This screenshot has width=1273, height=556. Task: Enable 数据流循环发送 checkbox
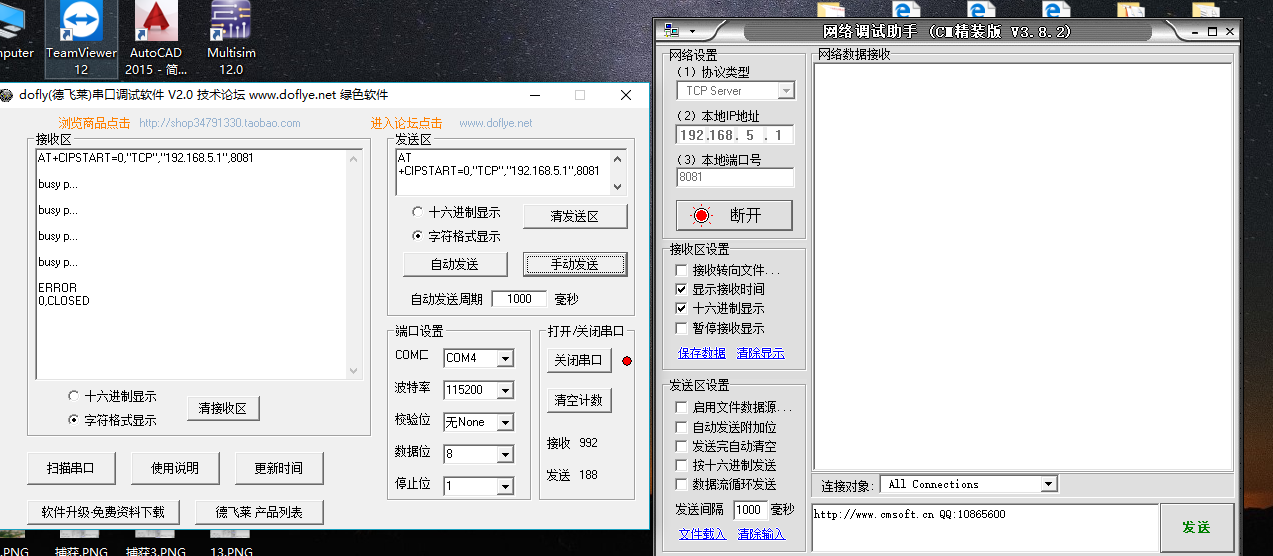(x=681, y=484)
